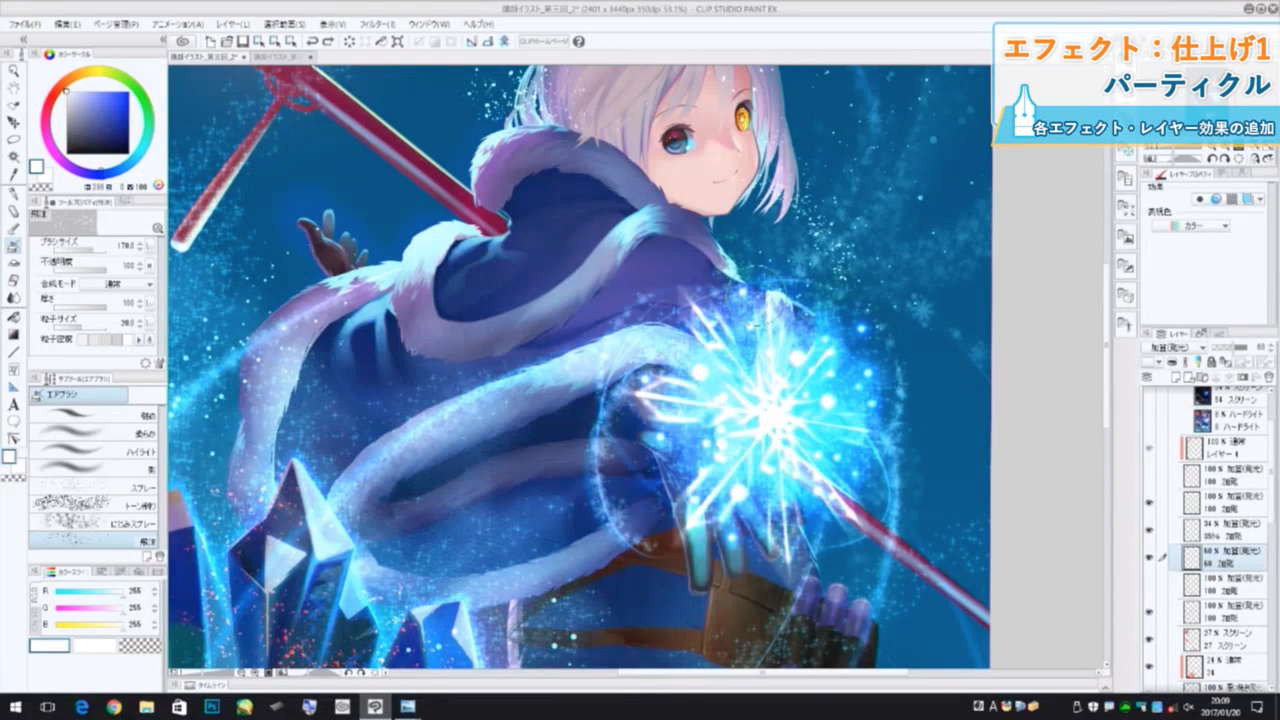Viewport: 1280px width, 720px height.
Task: Select the エアブラシ sub tool group
Action: tap(79, 395)
